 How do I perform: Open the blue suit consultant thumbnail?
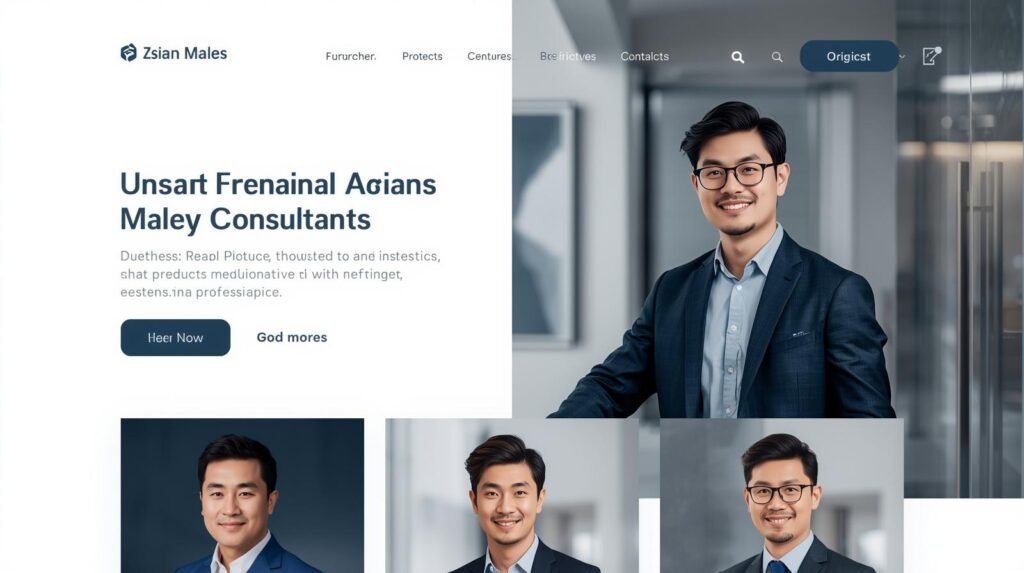pos(242,496)
